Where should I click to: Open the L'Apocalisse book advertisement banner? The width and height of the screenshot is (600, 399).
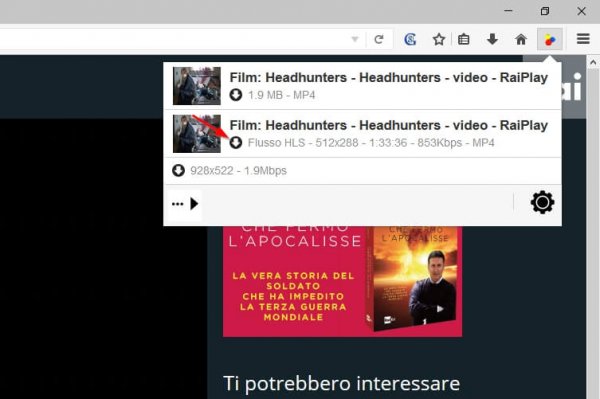[x=342, y=281]
